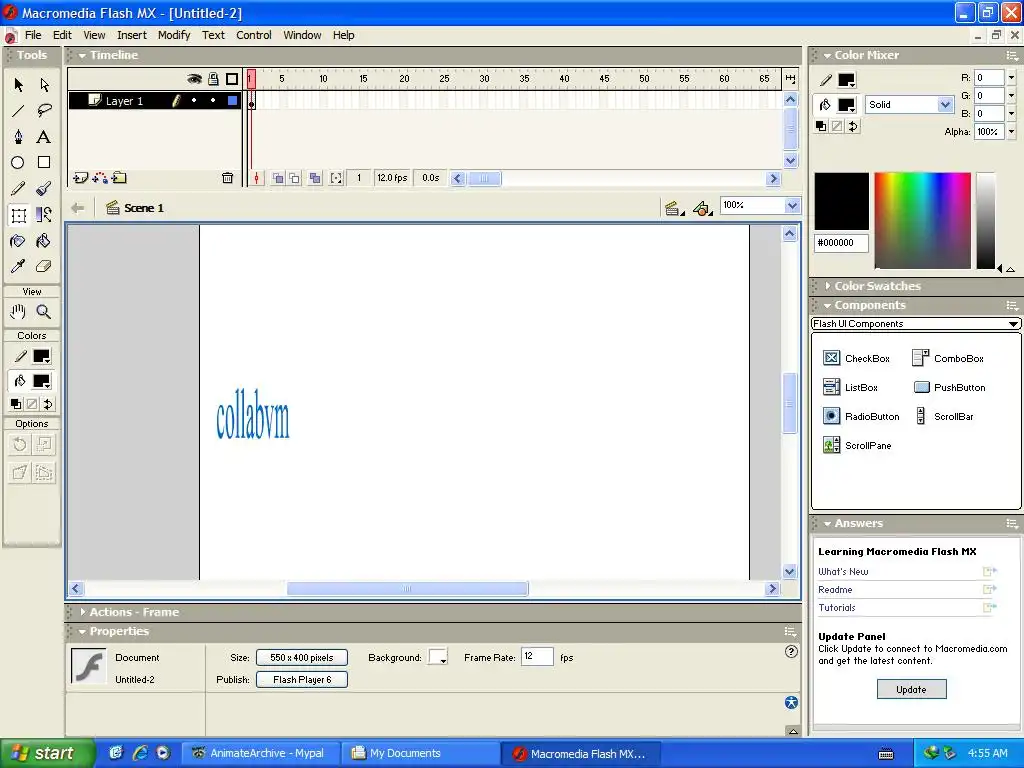Select the Paint Bucket tool

tap(44, 241)
